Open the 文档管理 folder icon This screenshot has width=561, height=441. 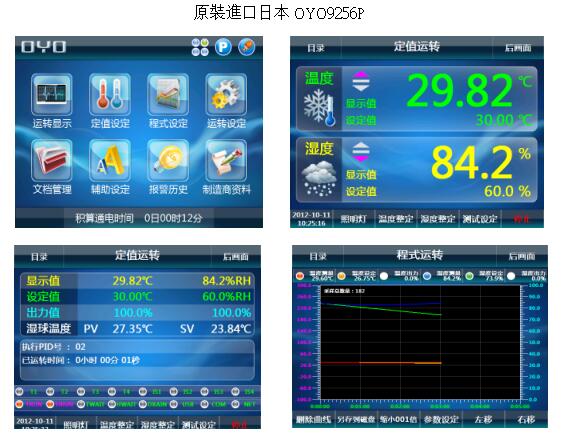[52, 160]
